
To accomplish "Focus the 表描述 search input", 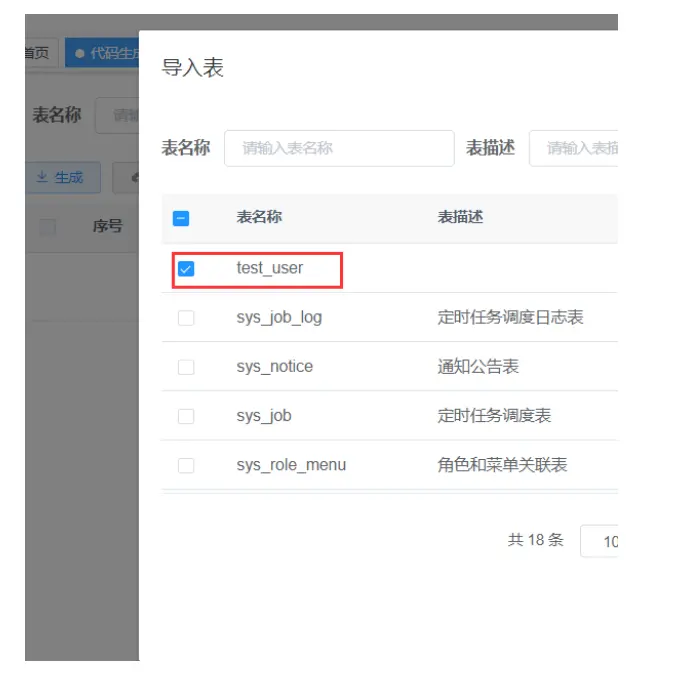I will click(x=574, y=148).
